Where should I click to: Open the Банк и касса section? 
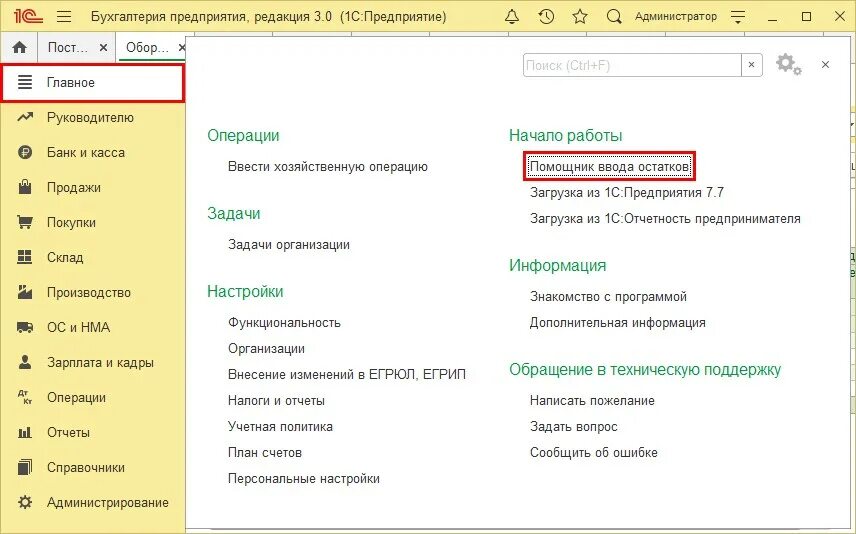[x=86, y=152]
